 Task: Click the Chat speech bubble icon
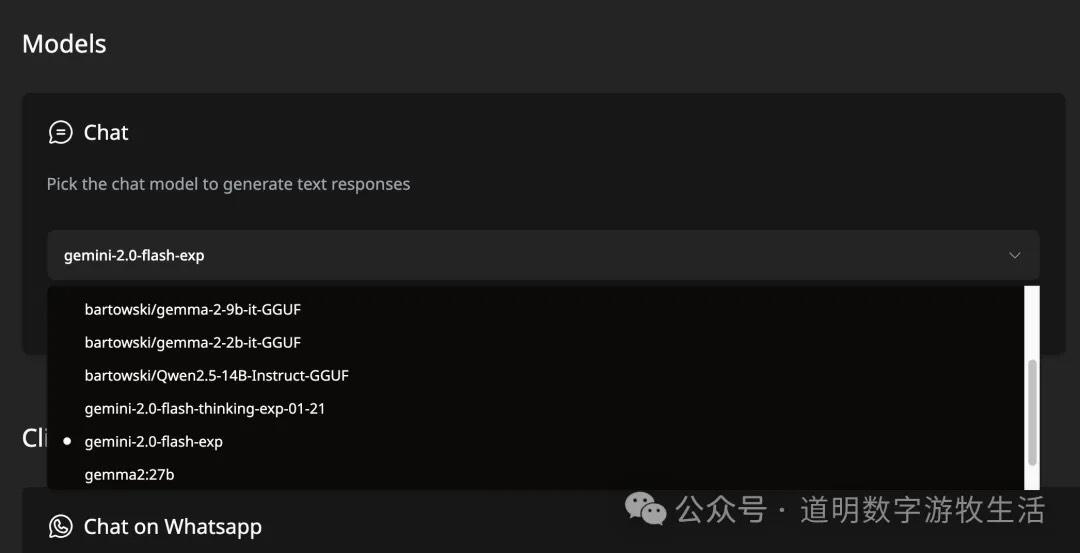pos(61,133)
